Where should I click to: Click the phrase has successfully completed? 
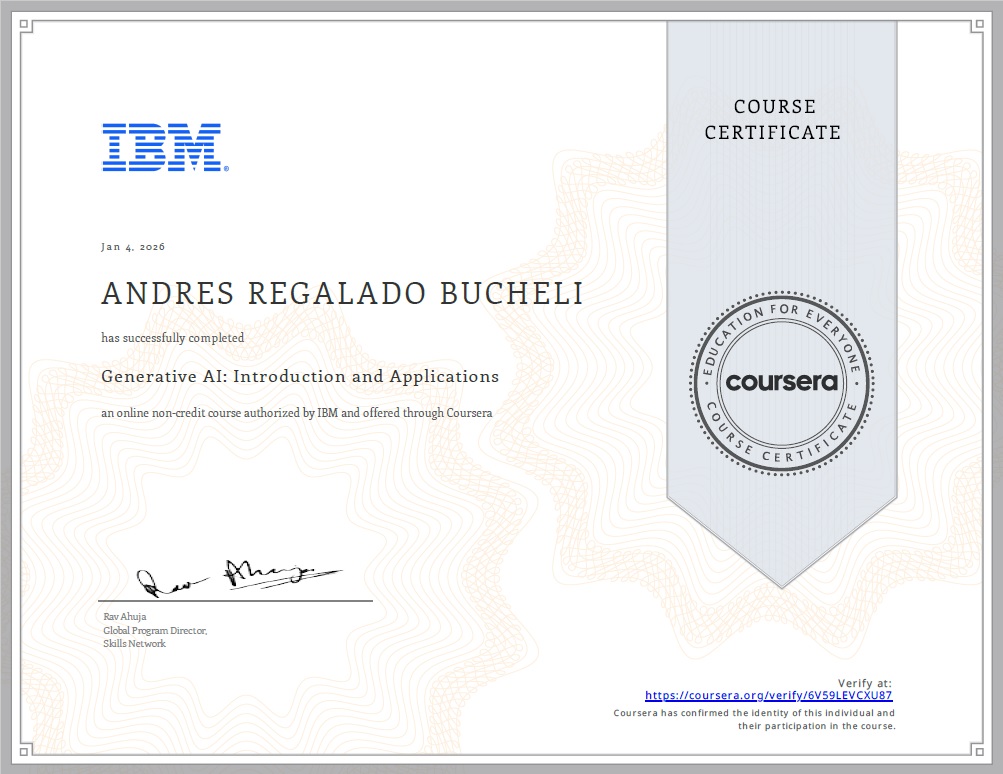[172, 338]
